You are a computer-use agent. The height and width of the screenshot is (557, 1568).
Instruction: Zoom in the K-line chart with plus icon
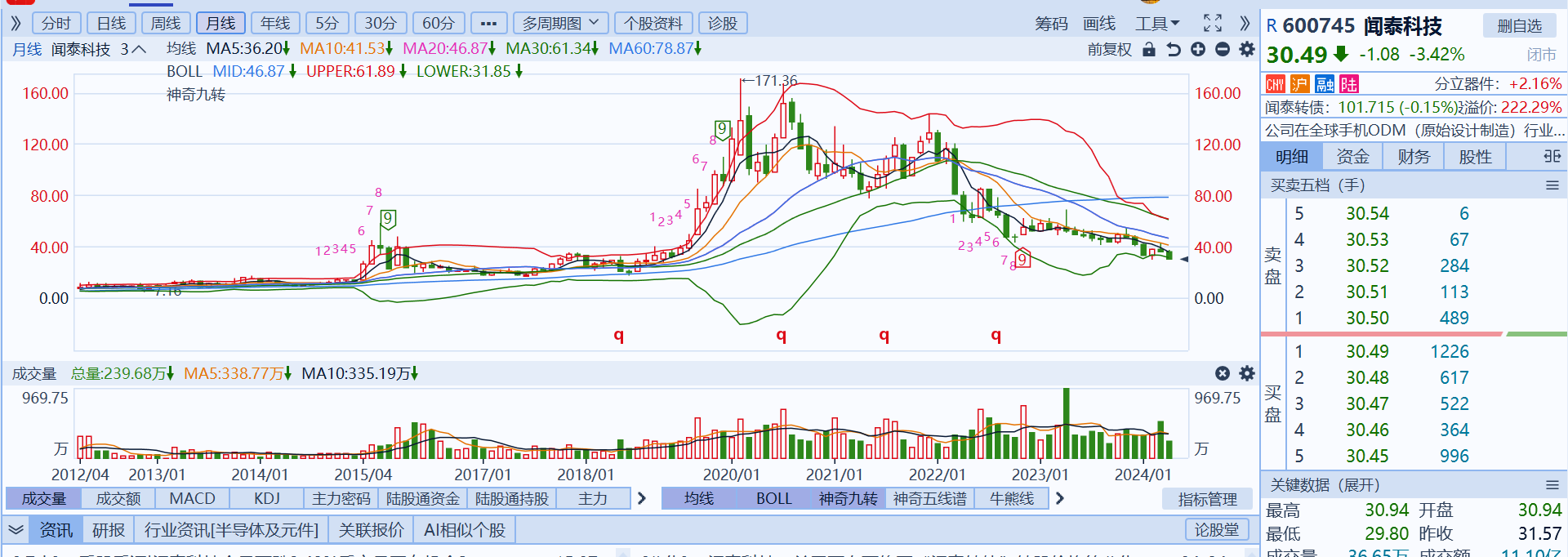coord(1198,50)
